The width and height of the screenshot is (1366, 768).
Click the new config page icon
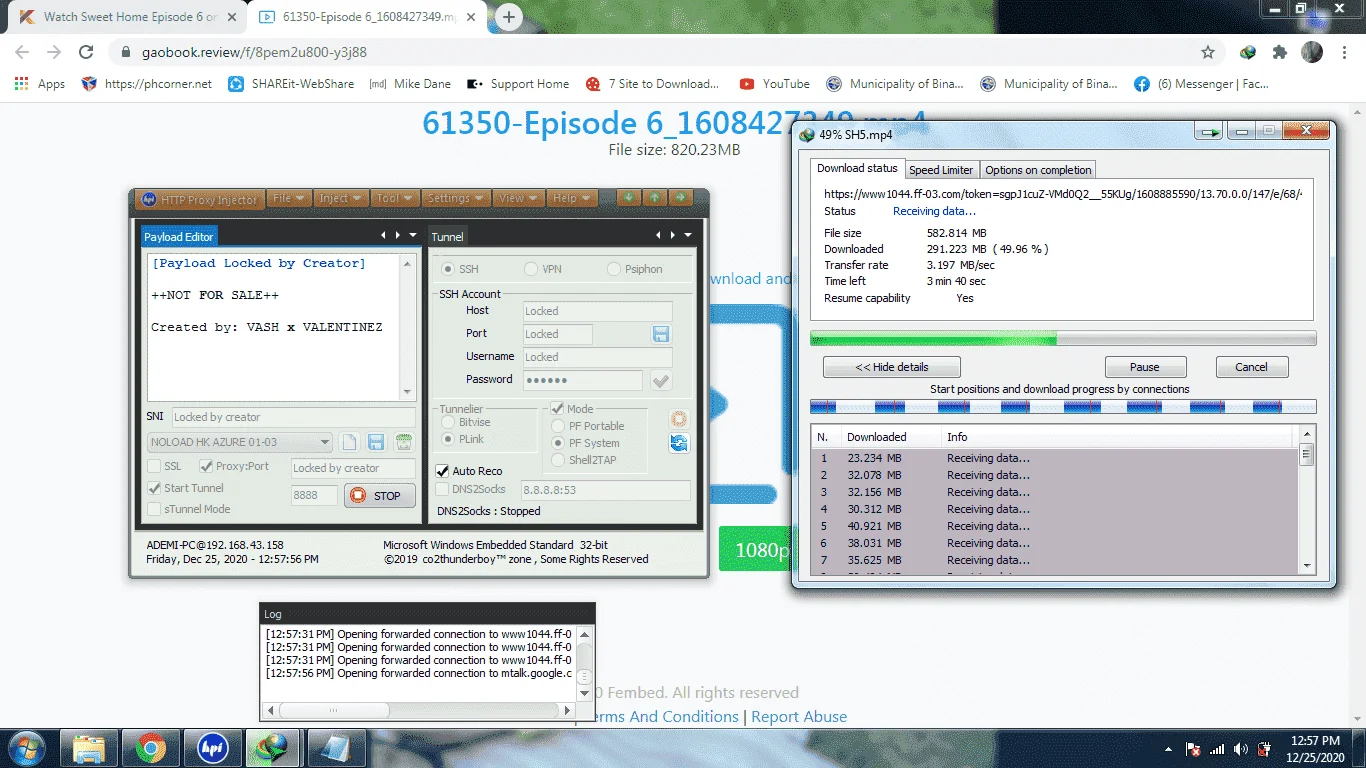tap(349, 442)
